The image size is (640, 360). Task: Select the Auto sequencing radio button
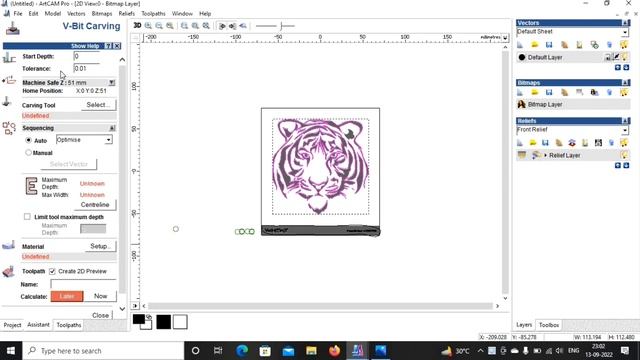click(28, 140)
